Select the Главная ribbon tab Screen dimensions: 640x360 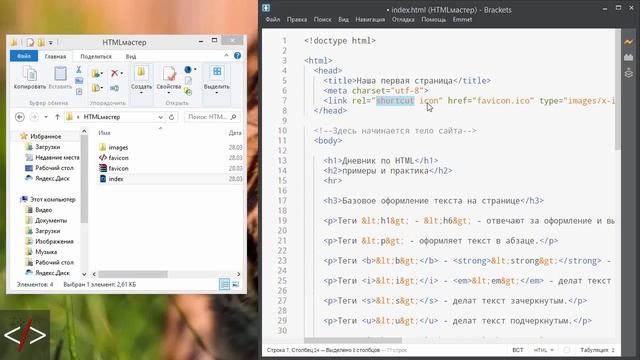55,56
